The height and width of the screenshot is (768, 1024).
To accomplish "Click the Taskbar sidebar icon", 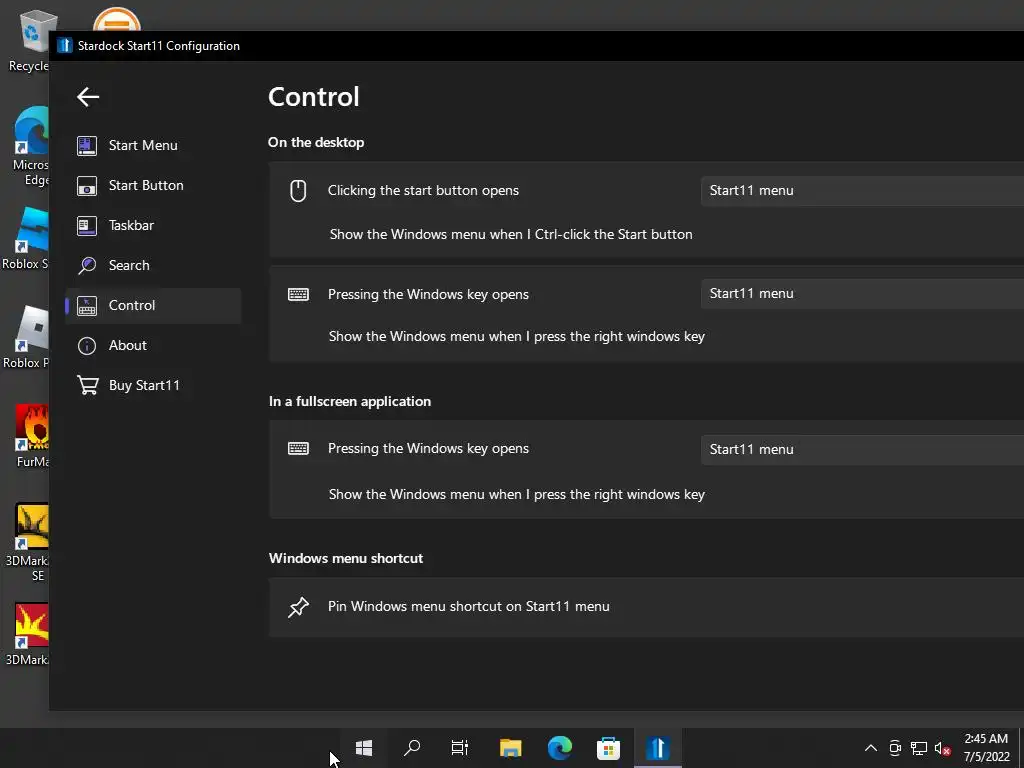I will (87, 225).
